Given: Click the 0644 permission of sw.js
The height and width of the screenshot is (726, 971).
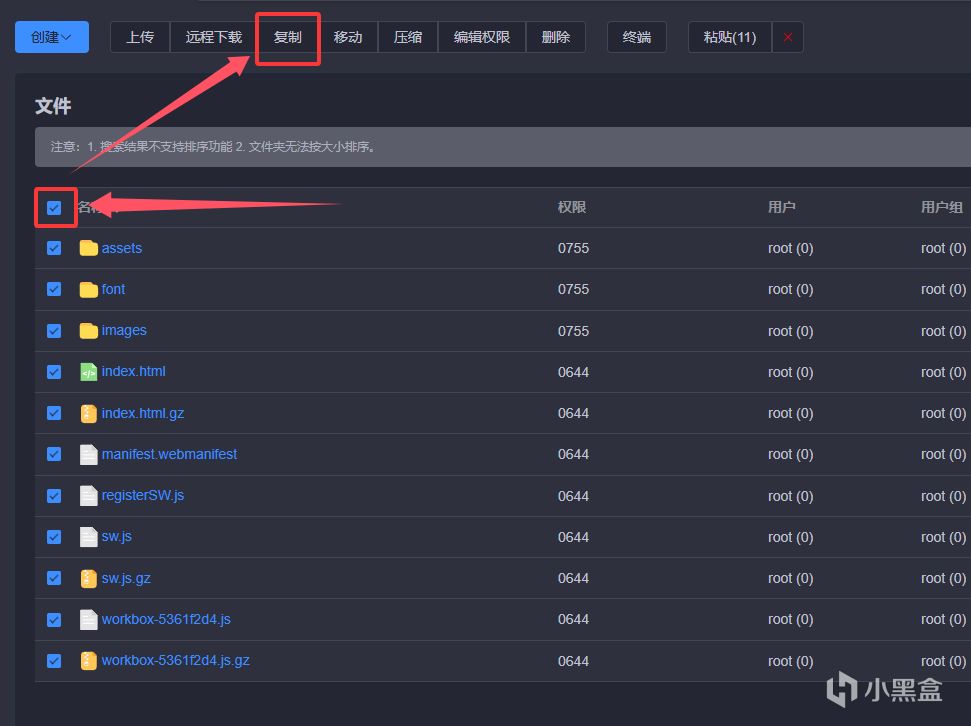Looking at the screenshot, I should [573, 537].
